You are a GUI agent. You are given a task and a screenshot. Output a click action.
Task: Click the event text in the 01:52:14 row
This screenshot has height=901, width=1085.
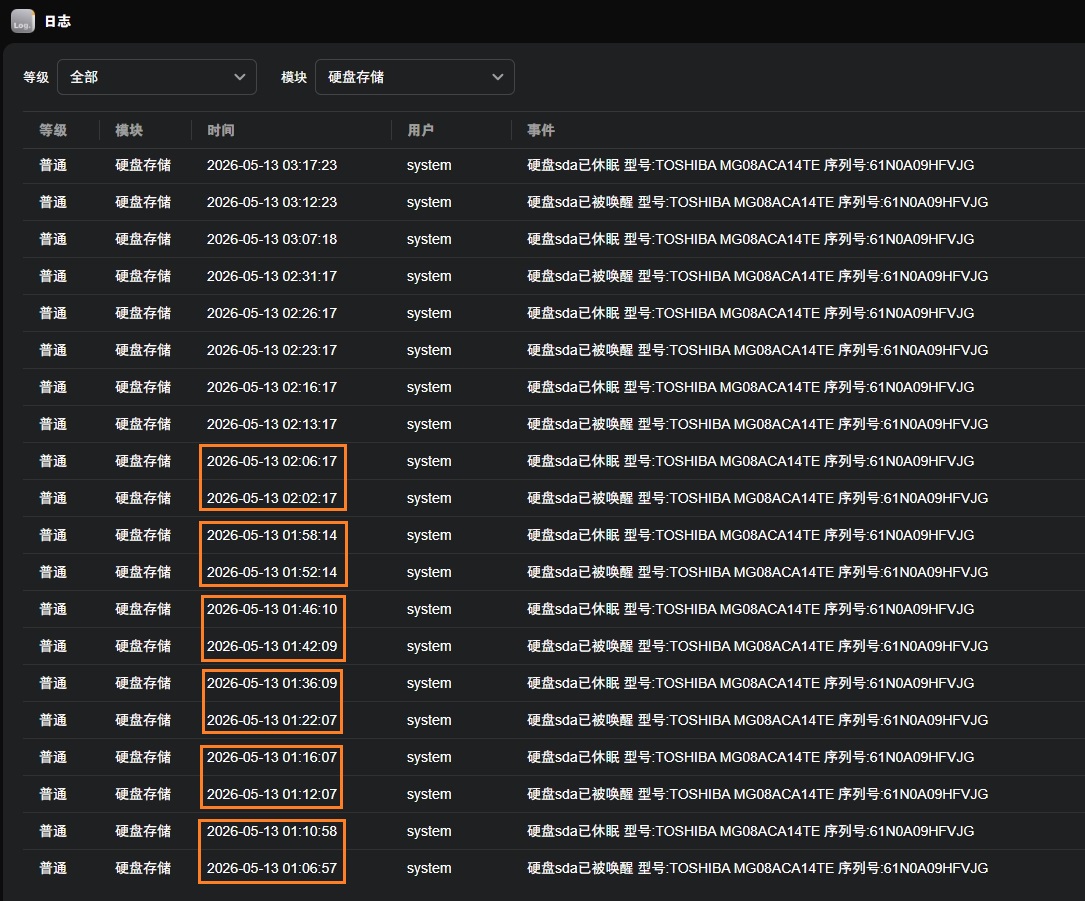758,572
